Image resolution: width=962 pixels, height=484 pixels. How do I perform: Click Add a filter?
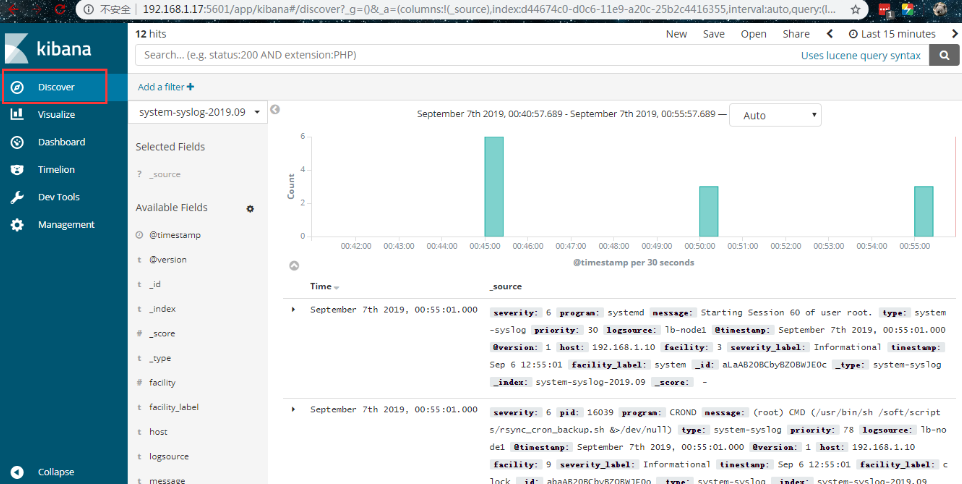[x=166, y=87]
